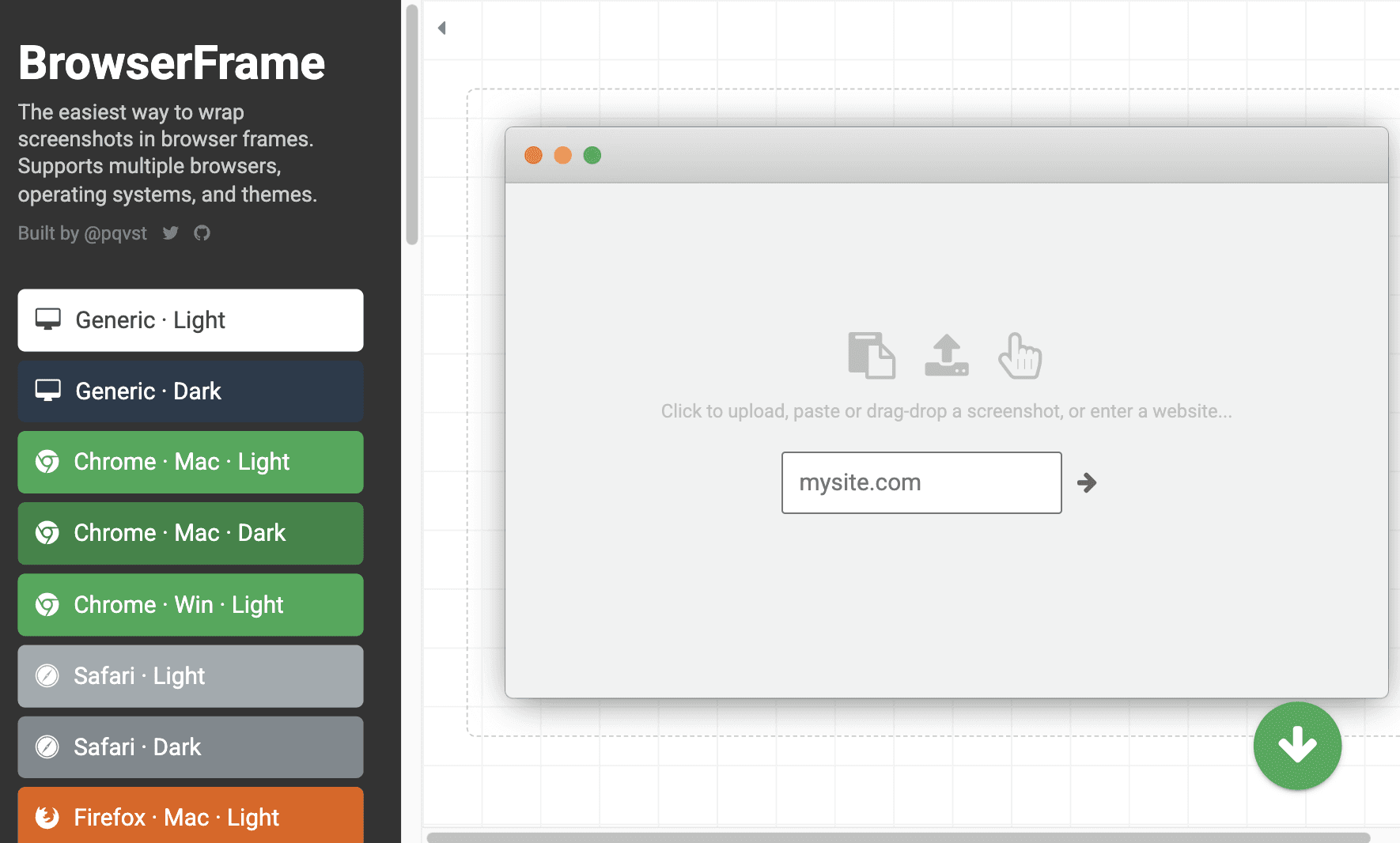The height and width of the screenshot is (843, 1400).
Task: Click the 'Built by @pqvst' text
Action: 82,233
